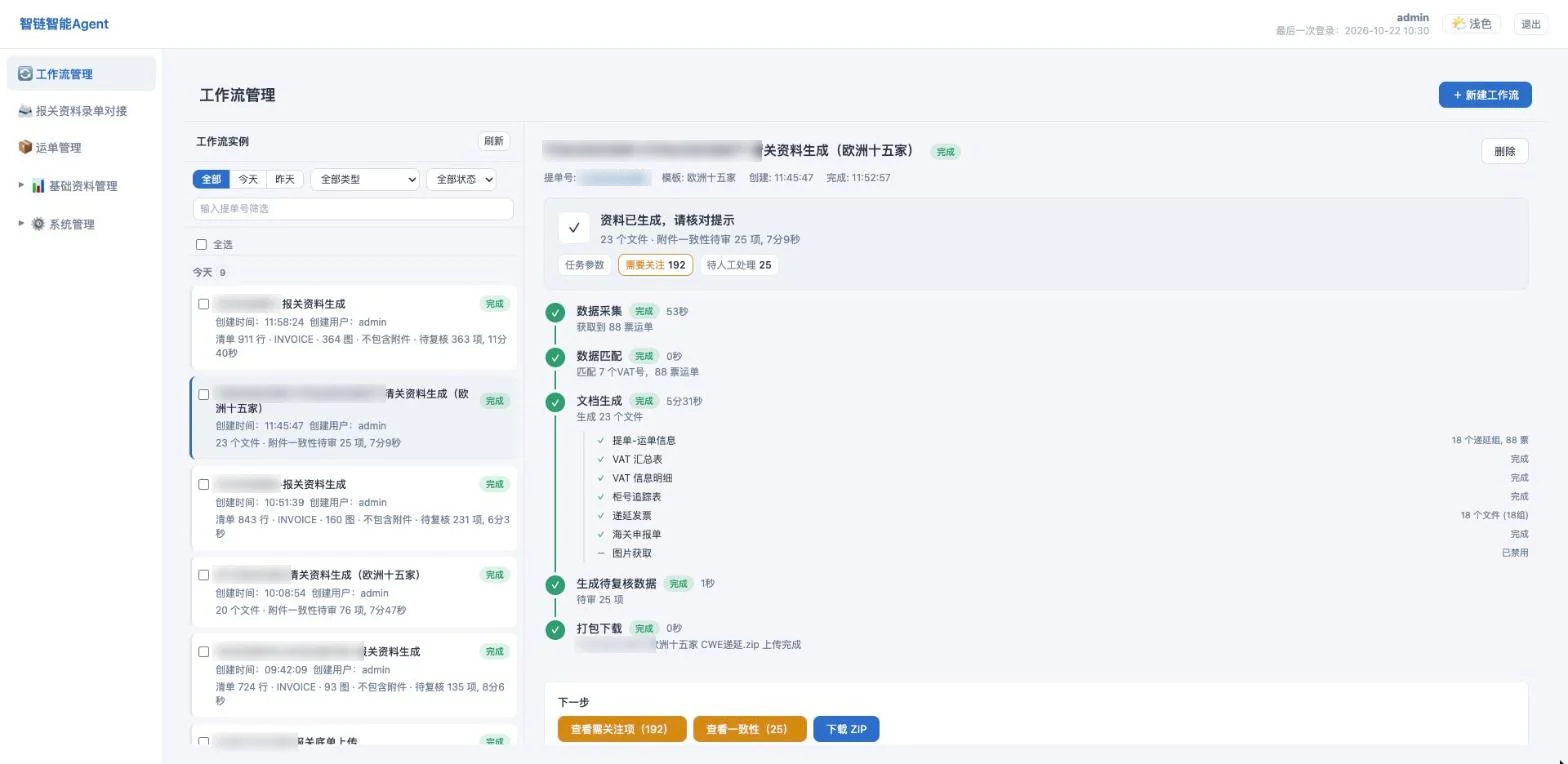Image resolution: width=1568 pixels, height=764 pixels.
Task: Click the 输入提单号筛选 input field
Action: [353, 209]
